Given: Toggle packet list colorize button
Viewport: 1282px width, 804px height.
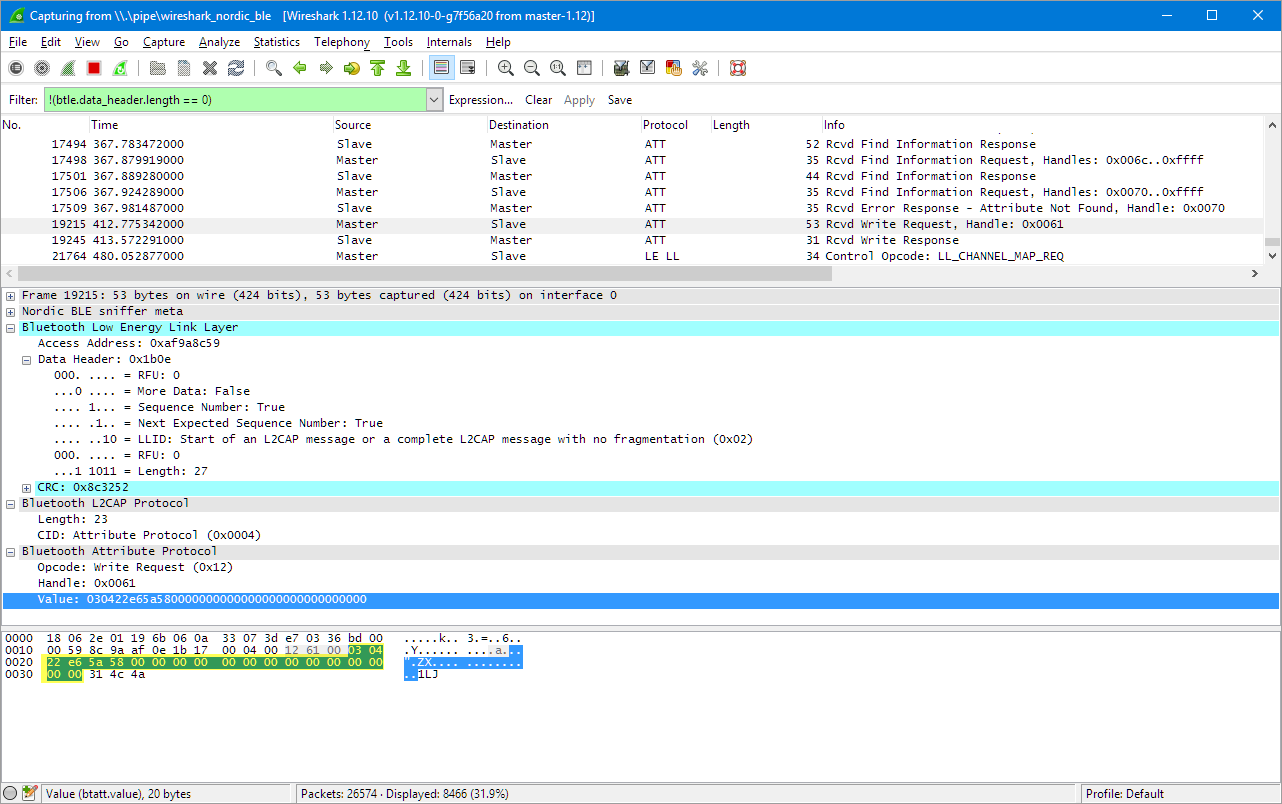Looking at the screenshot, I should coord(440,68).
